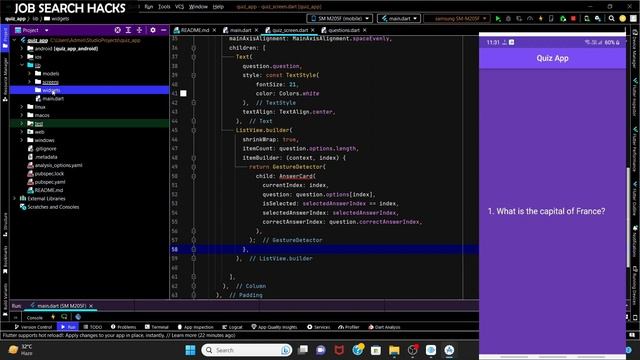This screenshot has width=640, height=360.
Task: Click the main.dart (SM M205F) run tab
Action: (61, 306)
